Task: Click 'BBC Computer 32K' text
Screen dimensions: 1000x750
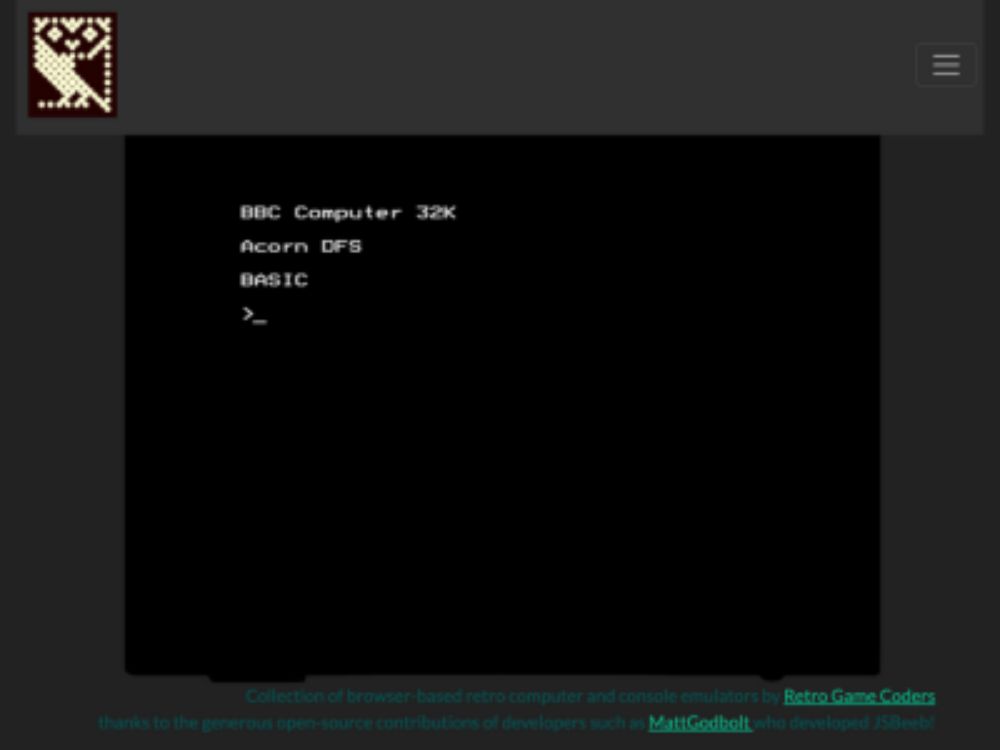Action: 348,212
